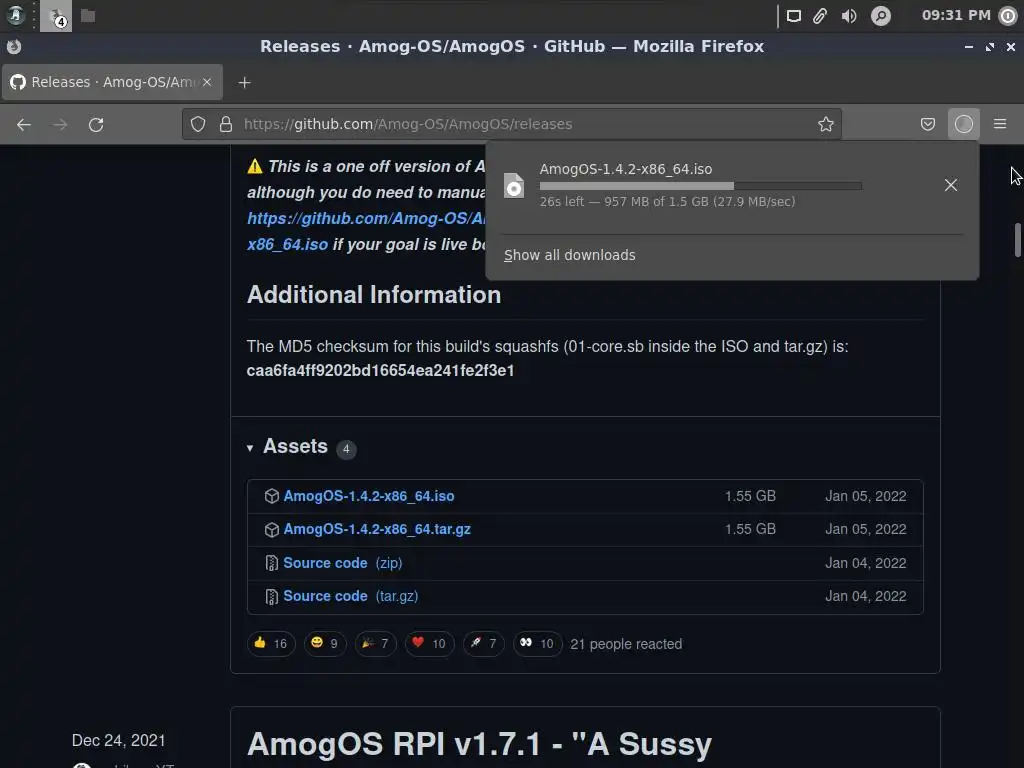Image resolution: width=1024 pixels, height=768 pixels.
Task: Open a new browser tab
Action: (244, 82)
